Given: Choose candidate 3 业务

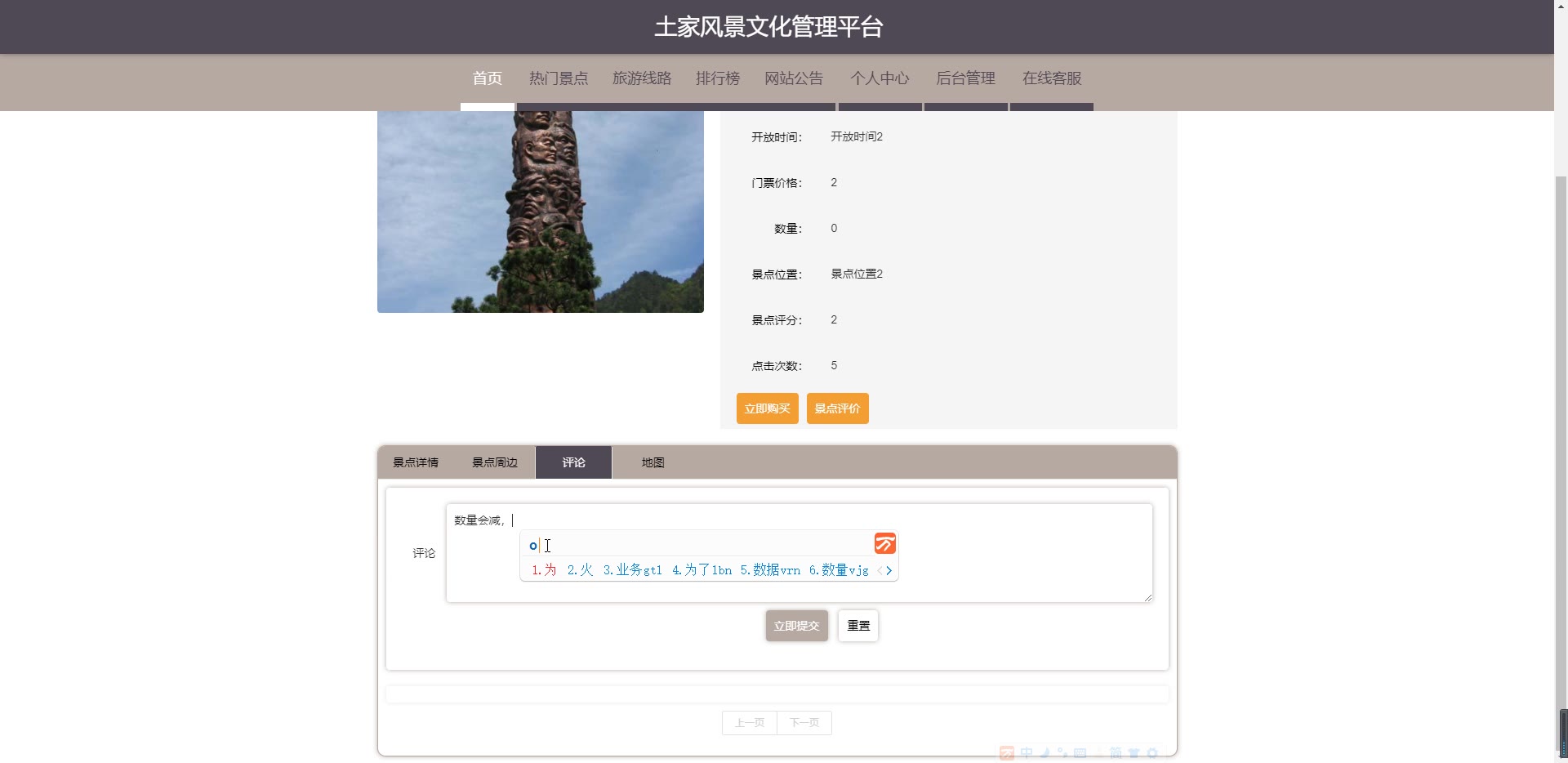Looking at the screenshot, I should [x=632, y=570].
